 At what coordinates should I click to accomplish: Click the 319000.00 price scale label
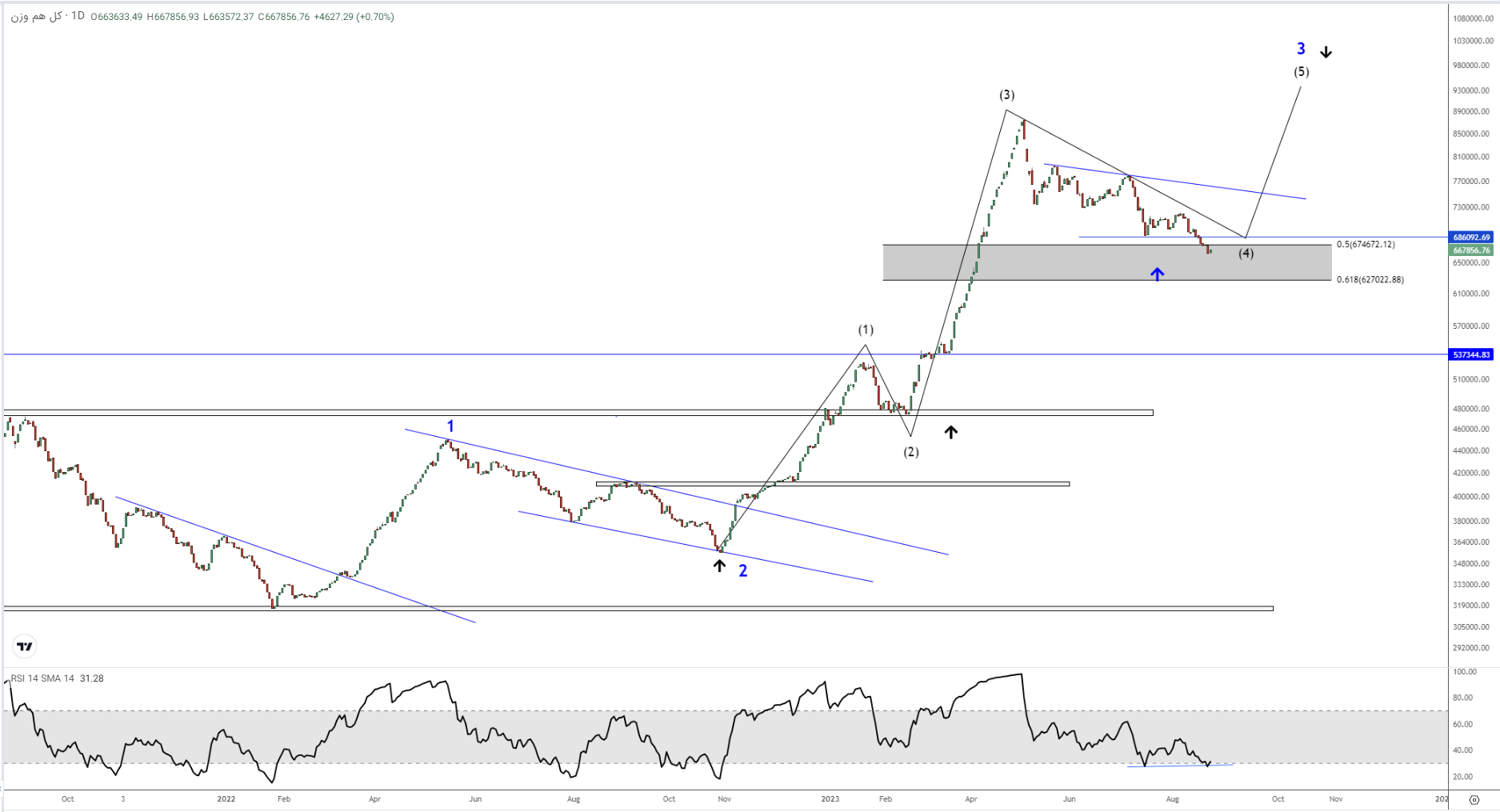coord(1471,606)
